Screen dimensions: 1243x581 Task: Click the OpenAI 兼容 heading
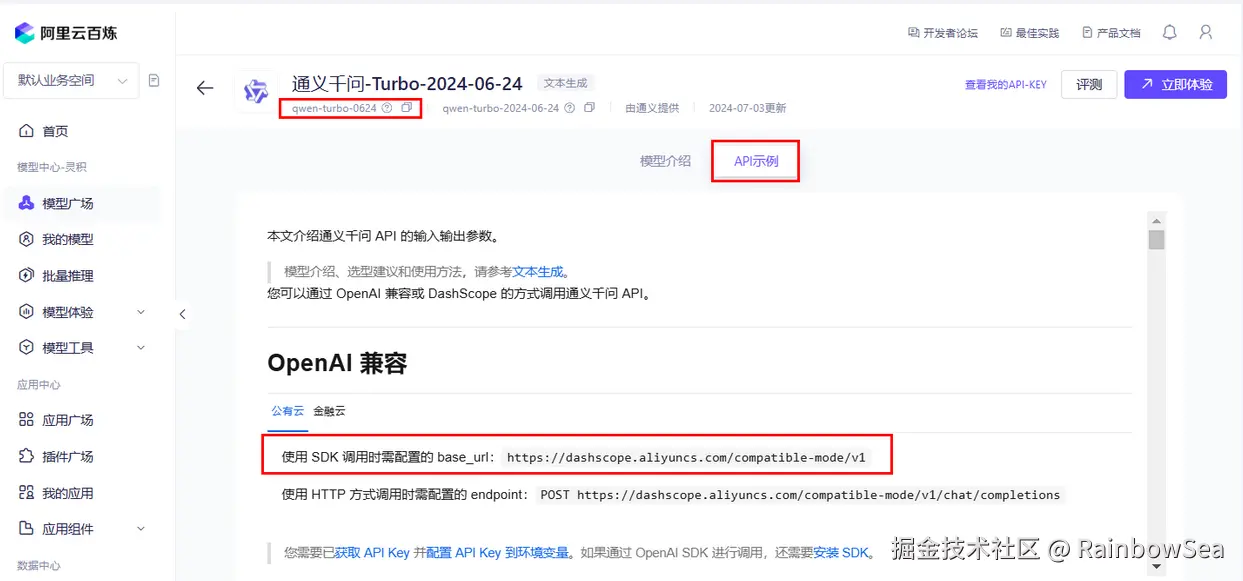337,364
